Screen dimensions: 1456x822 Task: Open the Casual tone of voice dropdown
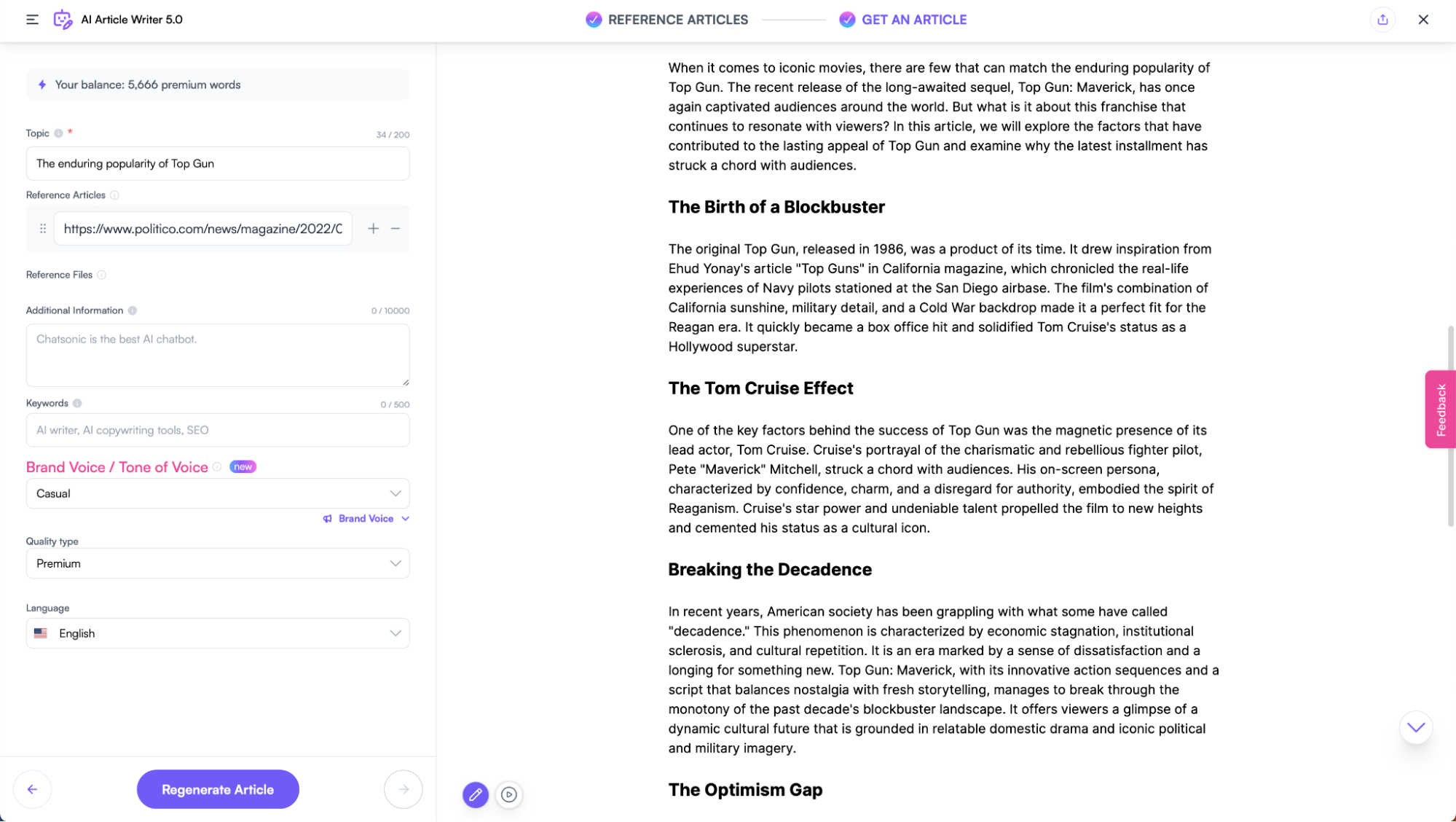pos(217,493)
